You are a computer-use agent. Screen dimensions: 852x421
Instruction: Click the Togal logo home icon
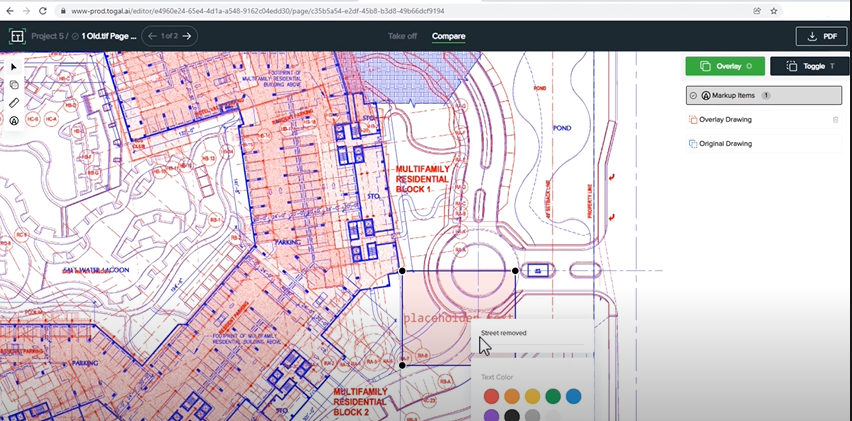(17, 36)
